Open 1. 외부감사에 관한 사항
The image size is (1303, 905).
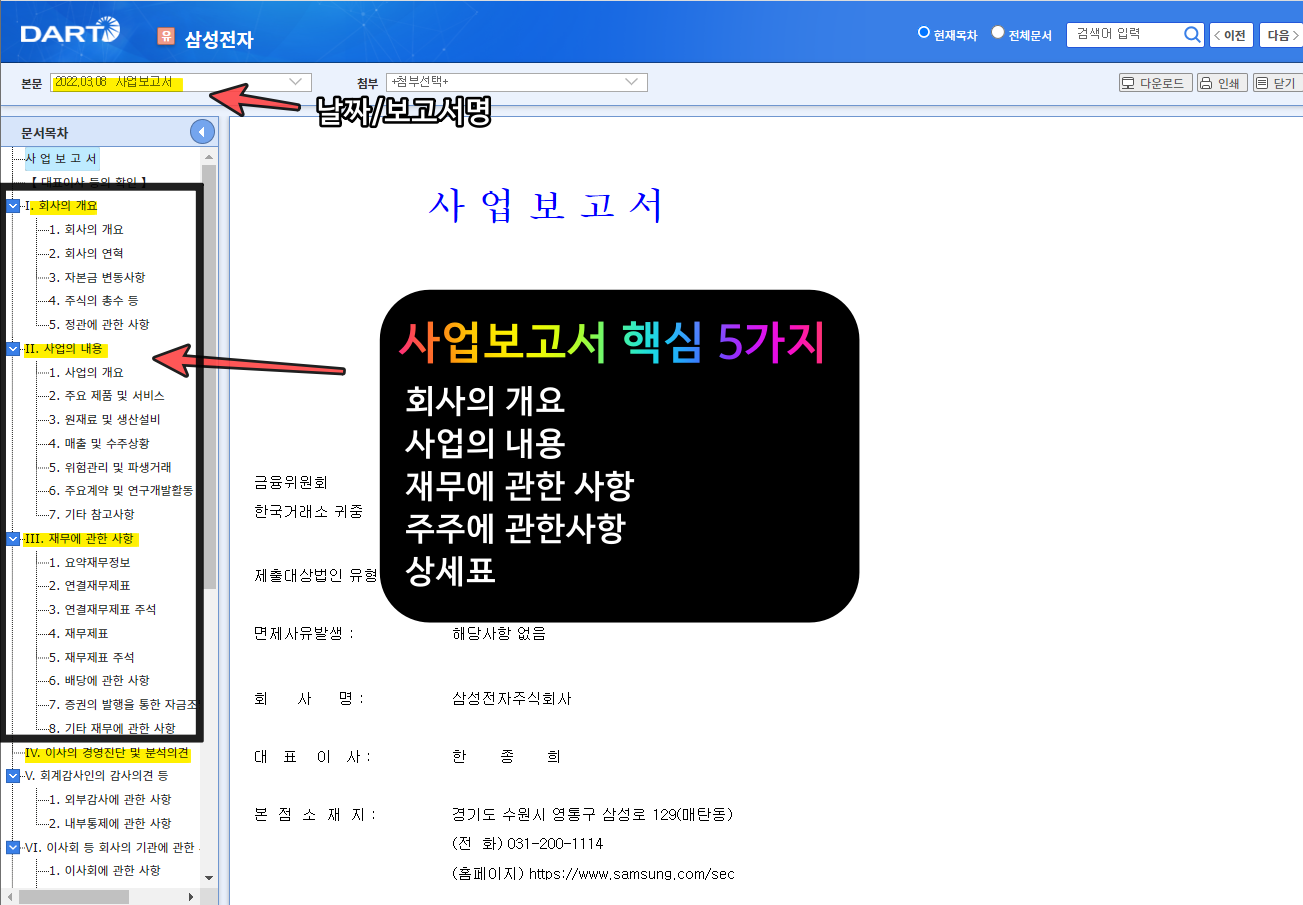(x=110, y=800)
